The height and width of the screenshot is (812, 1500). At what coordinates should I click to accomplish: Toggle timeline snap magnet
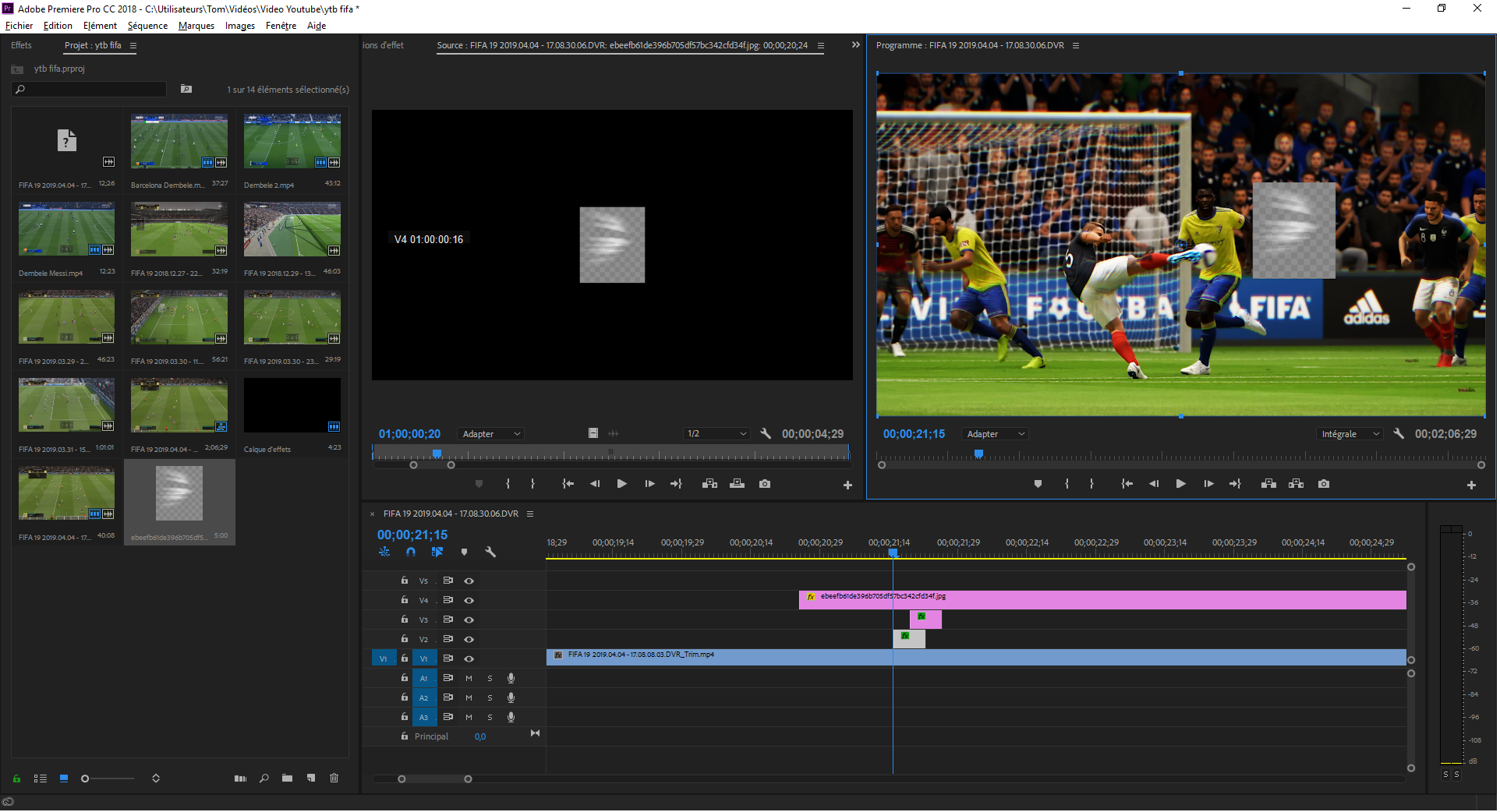411,552
